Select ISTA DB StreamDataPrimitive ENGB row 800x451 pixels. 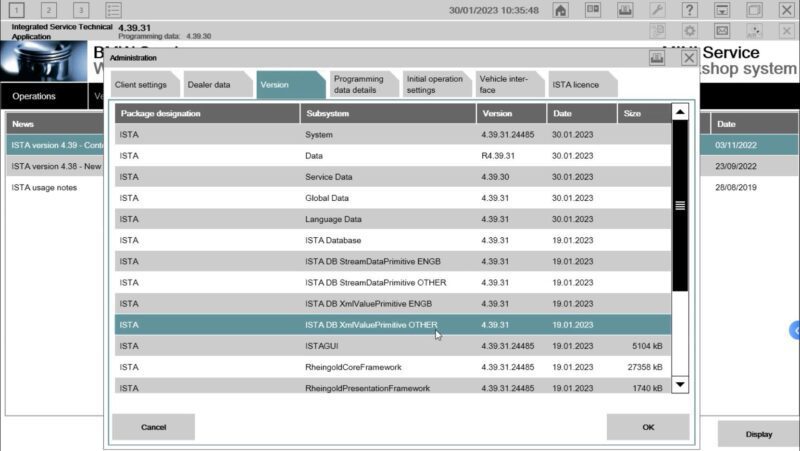[393, 261]
